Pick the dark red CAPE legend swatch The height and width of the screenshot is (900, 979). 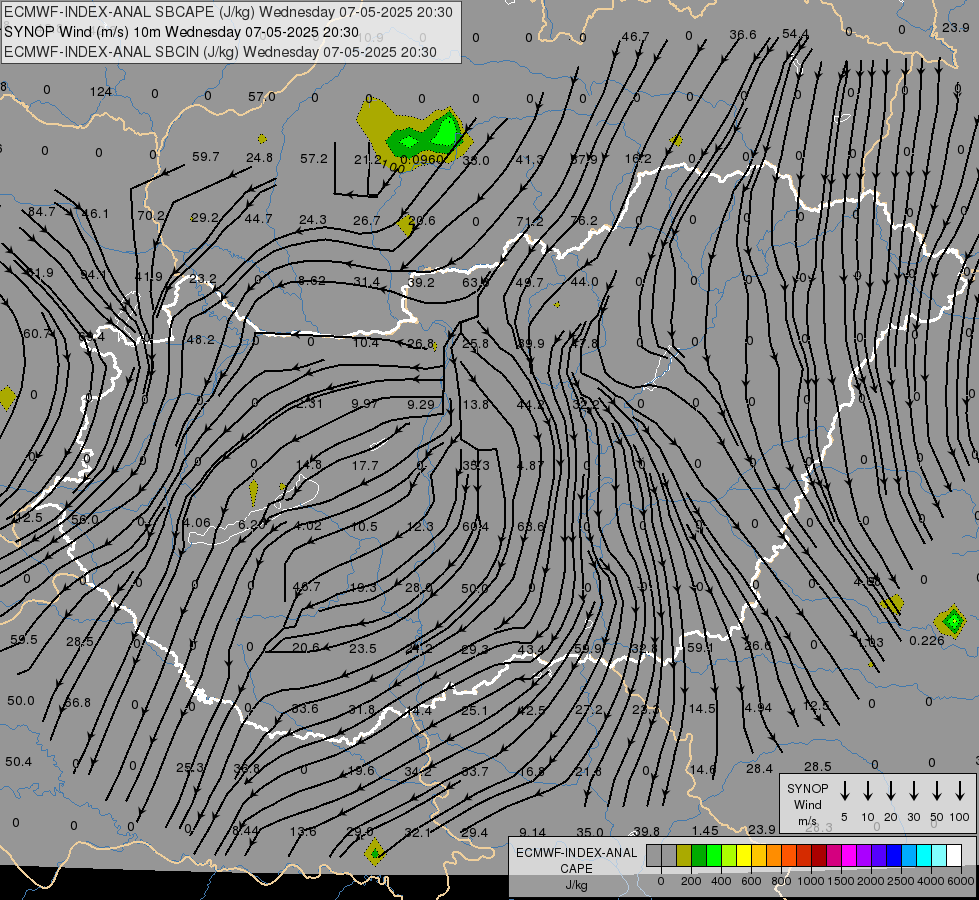point(819,856)
